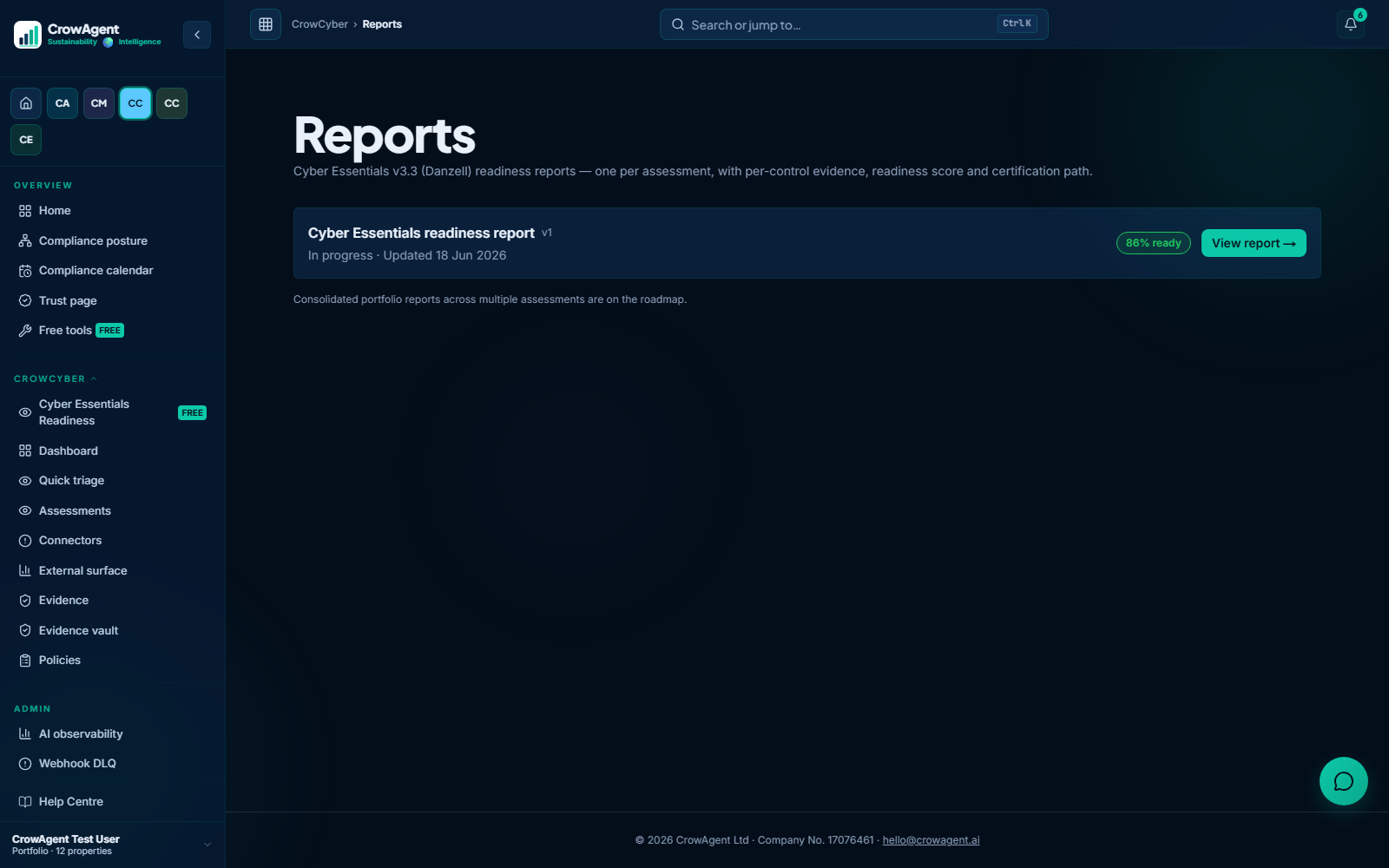Click the Help Centre book icon
The width and height of the screenshot is (1389, 868).
pos(25,802)
